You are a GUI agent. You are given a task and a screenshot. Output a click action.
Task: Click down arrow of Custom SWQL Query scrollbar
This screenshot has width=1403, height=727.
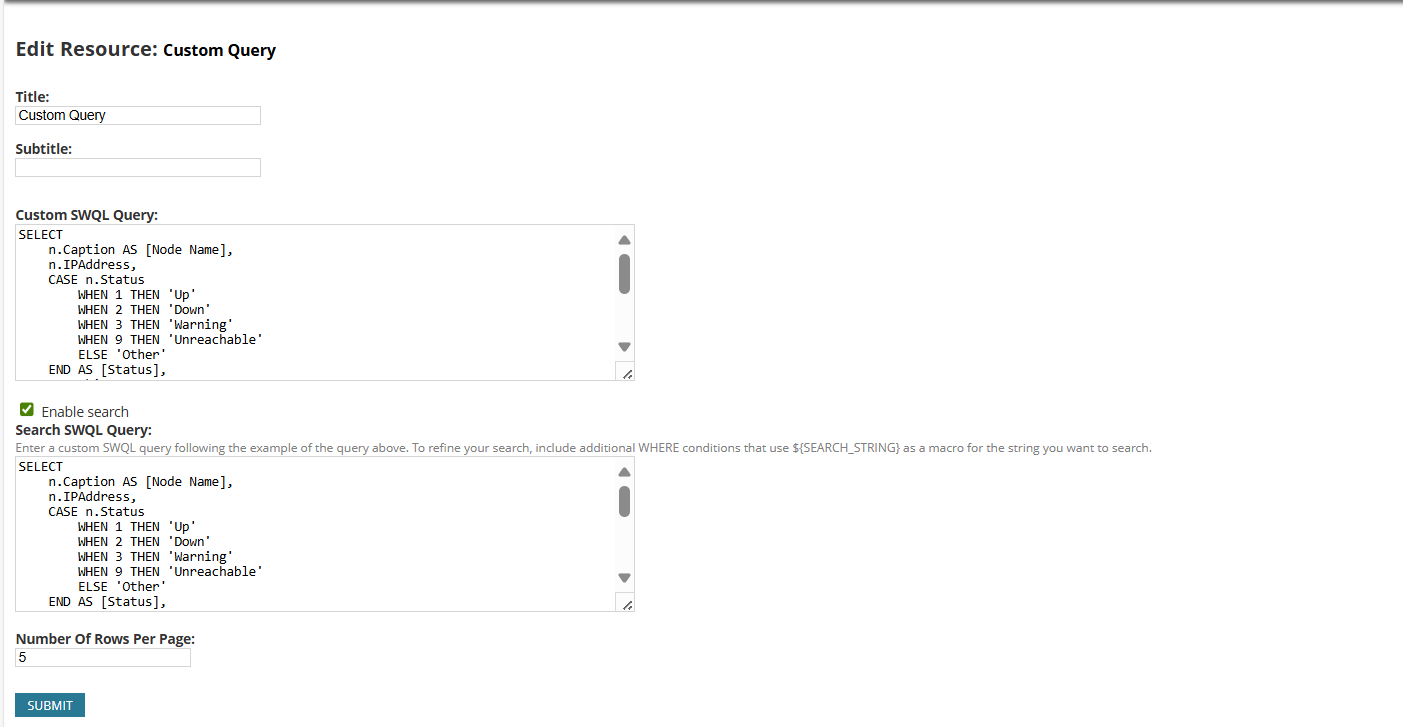(624, 347)
